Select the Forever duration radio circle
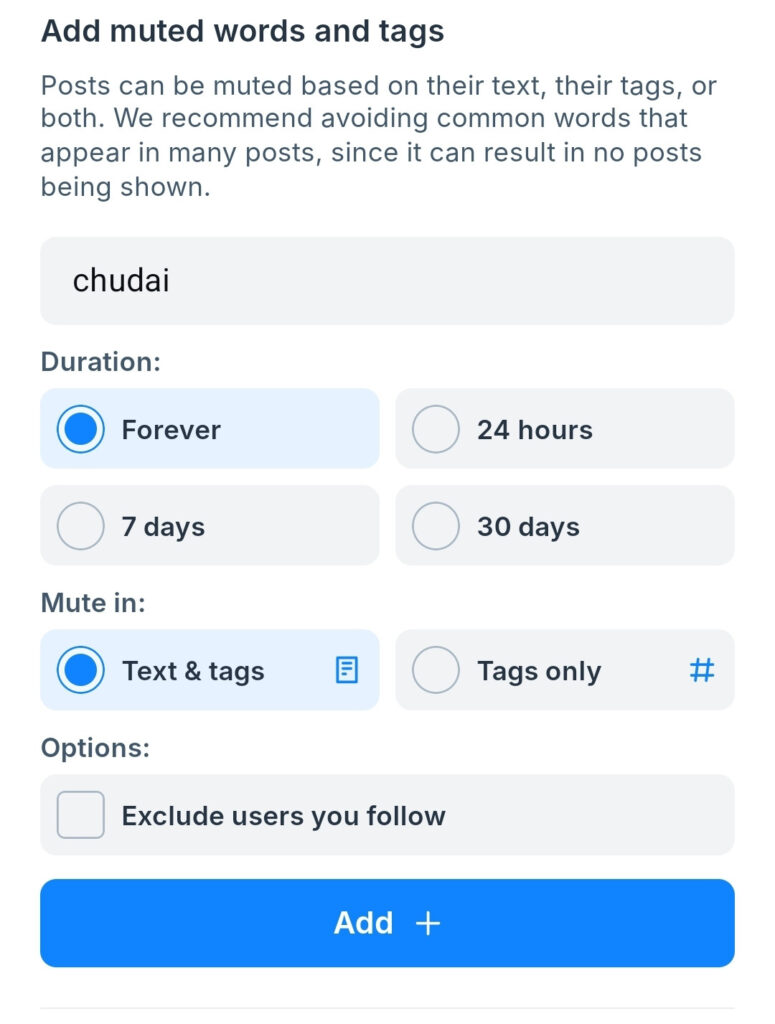 point(81,429)
